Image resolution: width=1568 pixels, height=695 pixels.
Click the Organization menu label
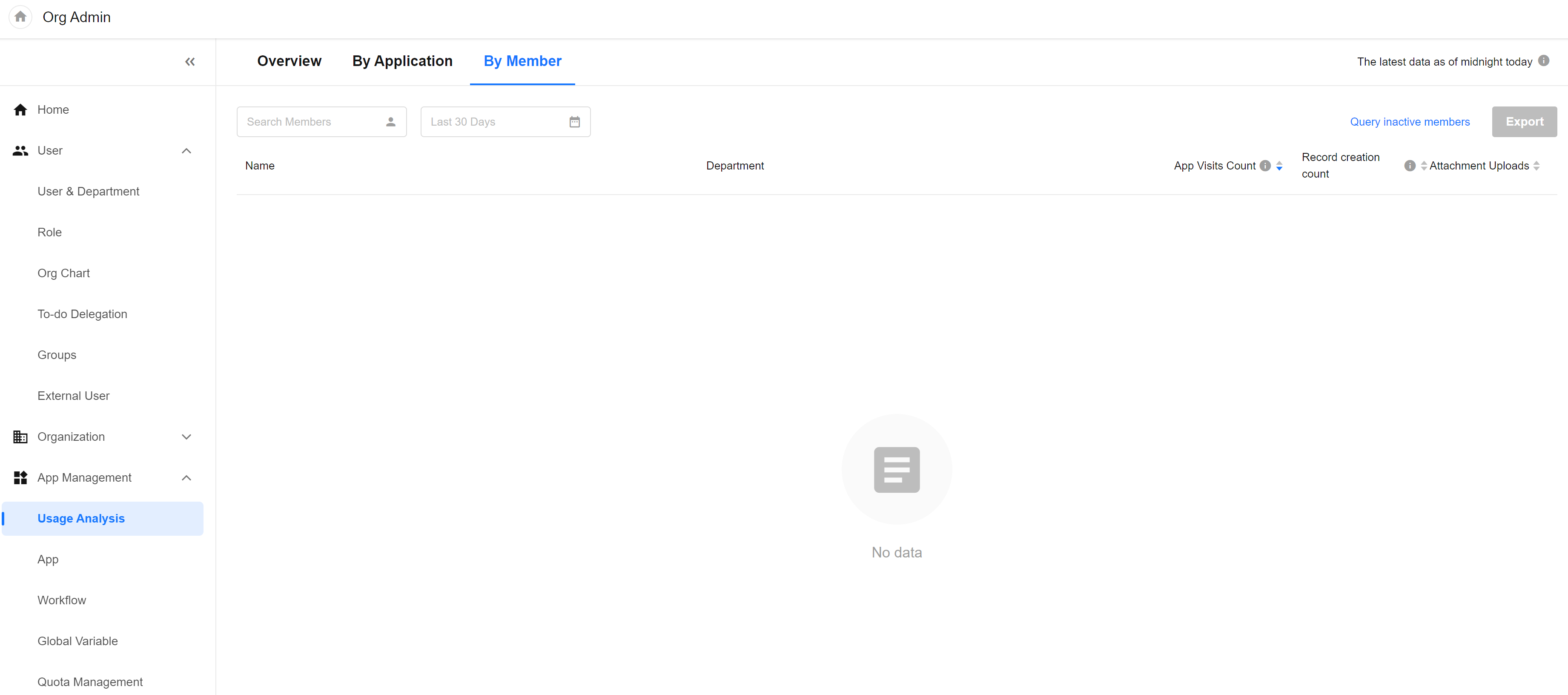(71, 437)
